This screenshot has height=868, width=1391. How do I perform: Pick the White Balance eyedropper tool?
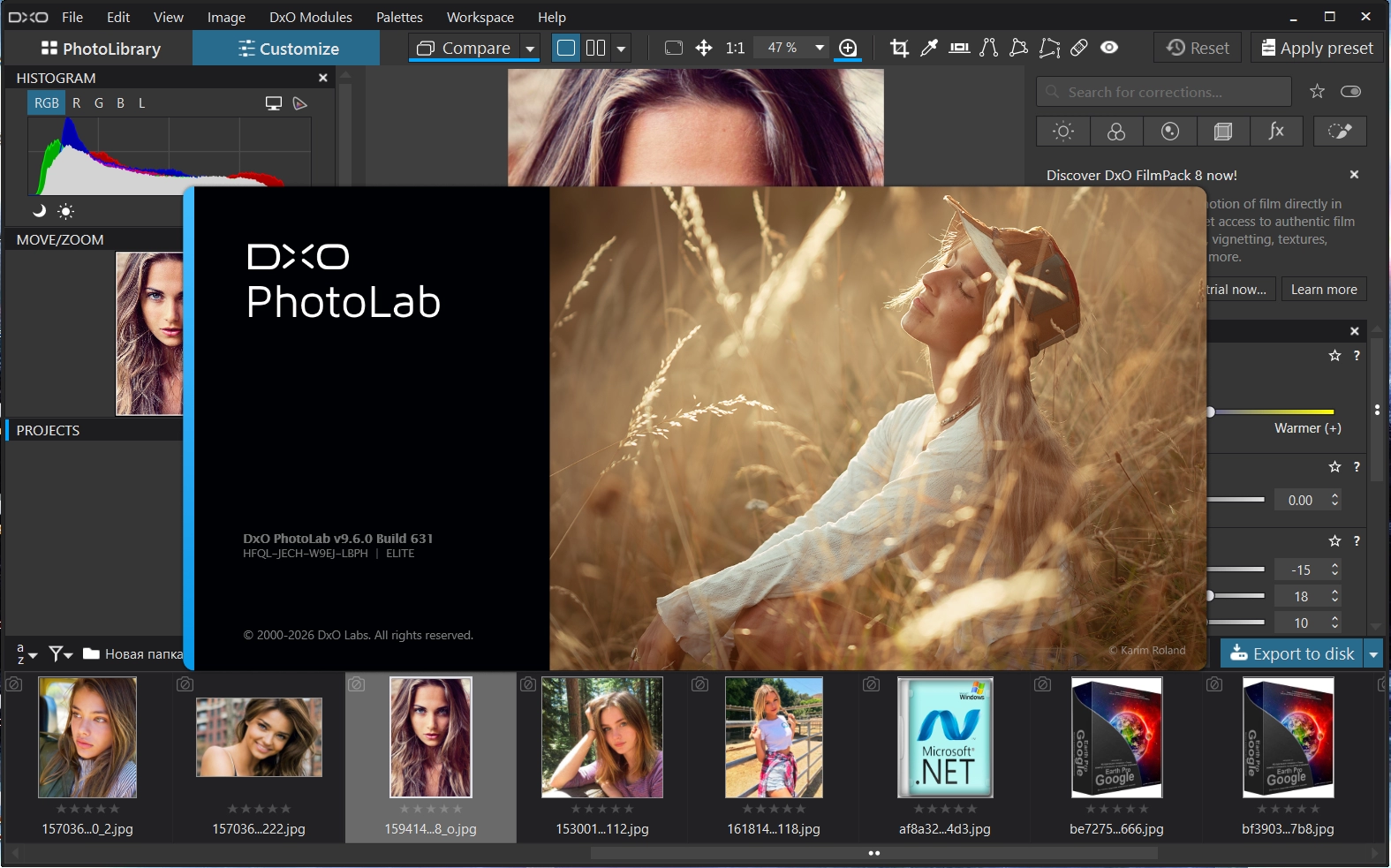(x=929, y=48)
